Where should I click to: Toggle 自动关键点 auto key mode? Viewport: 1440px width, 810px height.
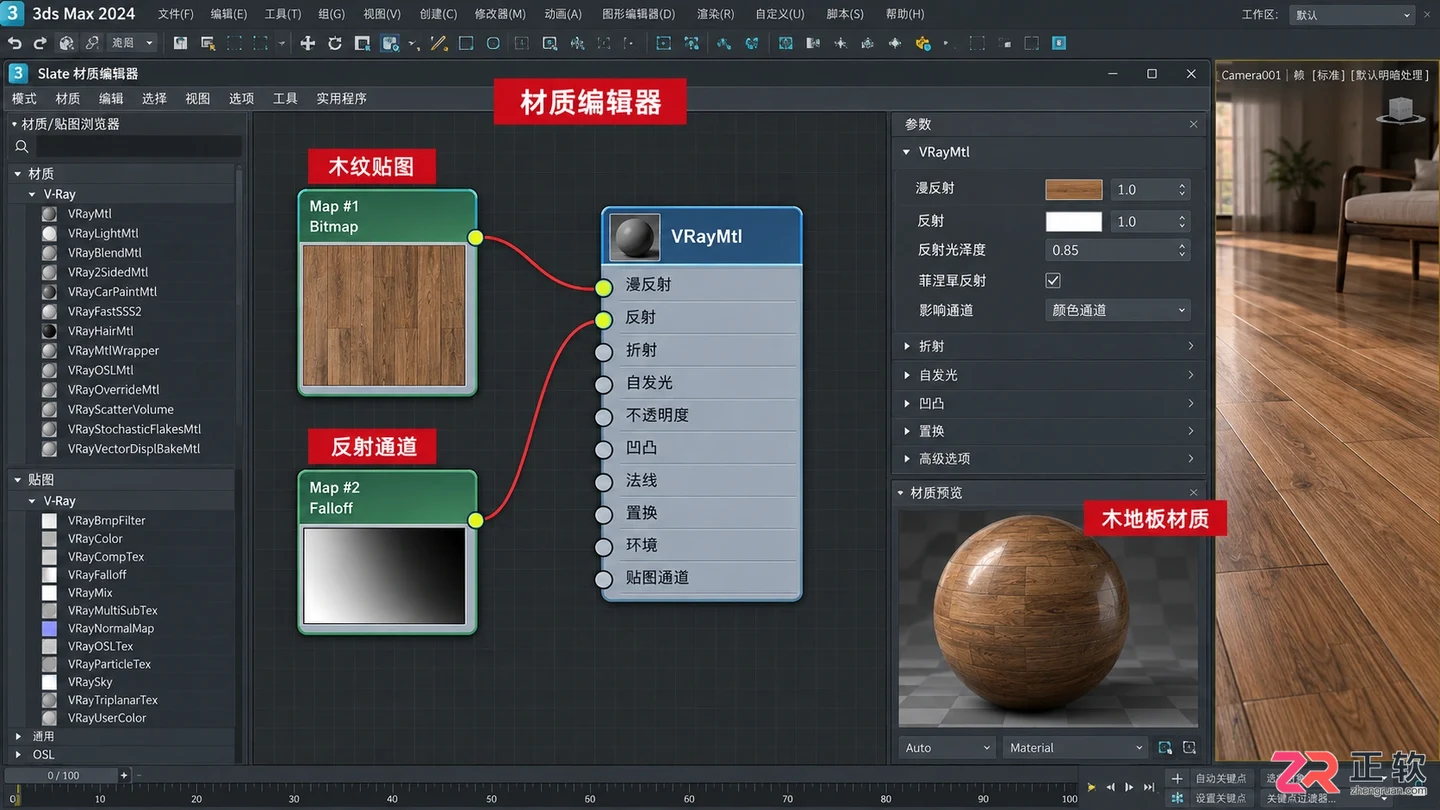pos(1221,778)
